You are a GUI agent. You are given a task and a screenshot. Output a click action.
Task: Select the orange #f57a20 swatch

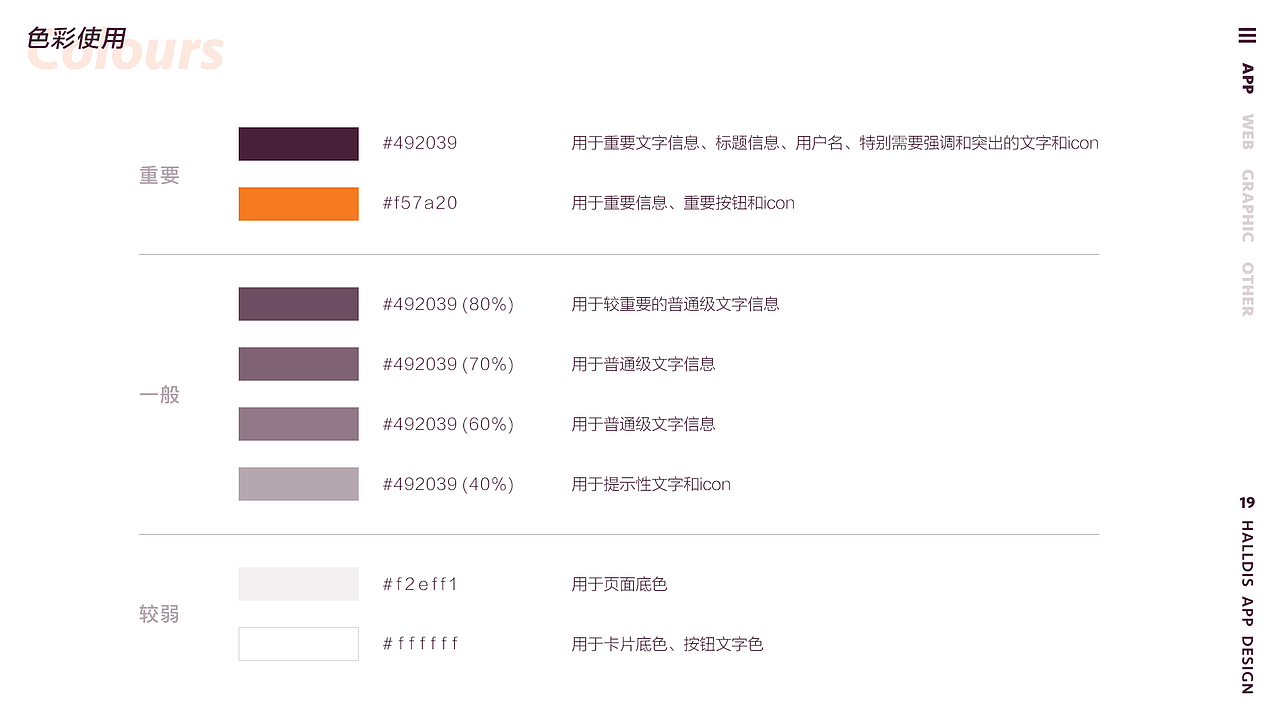pyautogui.click(x=298, y=204)
